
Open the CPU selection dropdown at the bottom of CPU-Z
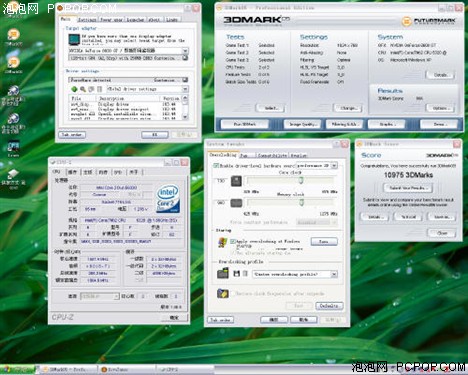click(x=99, y=296)
